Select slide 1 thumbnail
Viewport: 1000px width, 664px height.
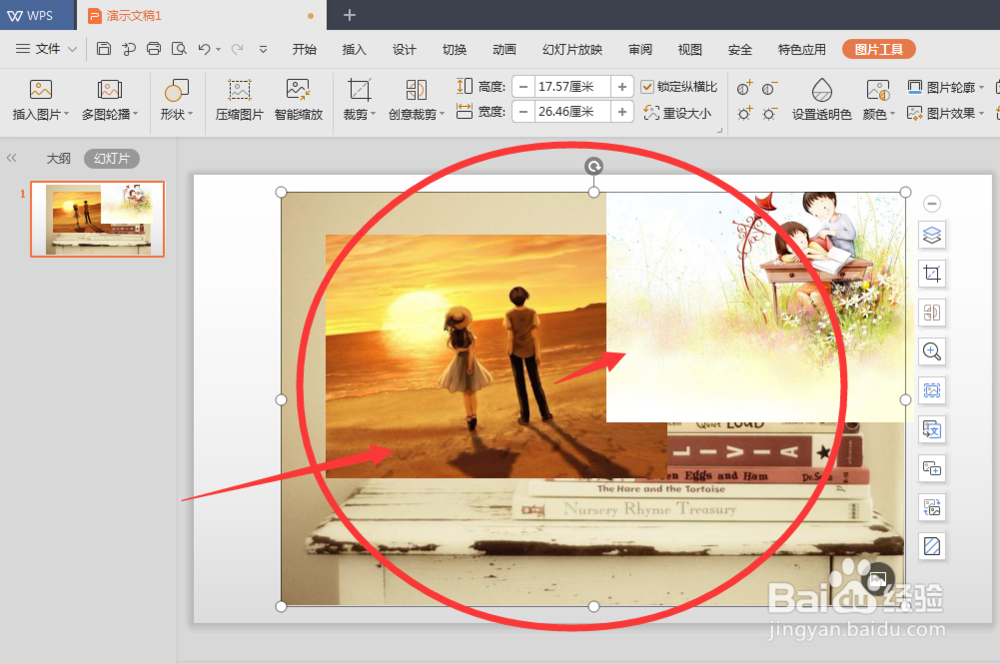click(98, 219)
